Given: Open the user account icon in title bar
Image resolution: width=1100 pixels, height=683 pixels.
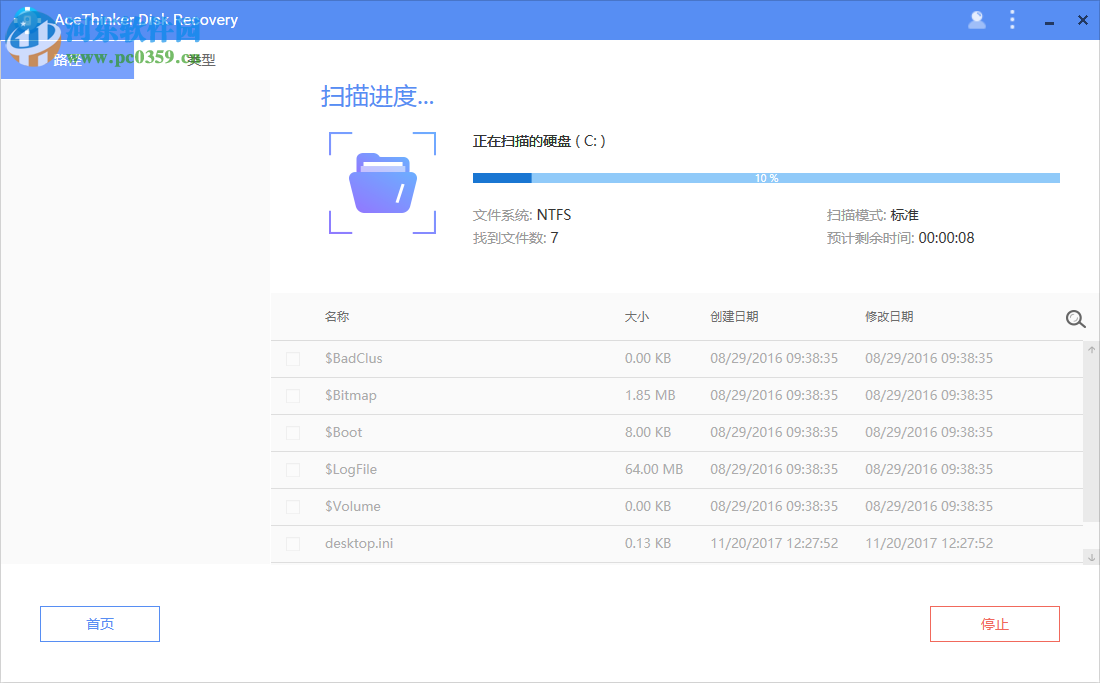Looking at the screenshot, I should [976, 19].
